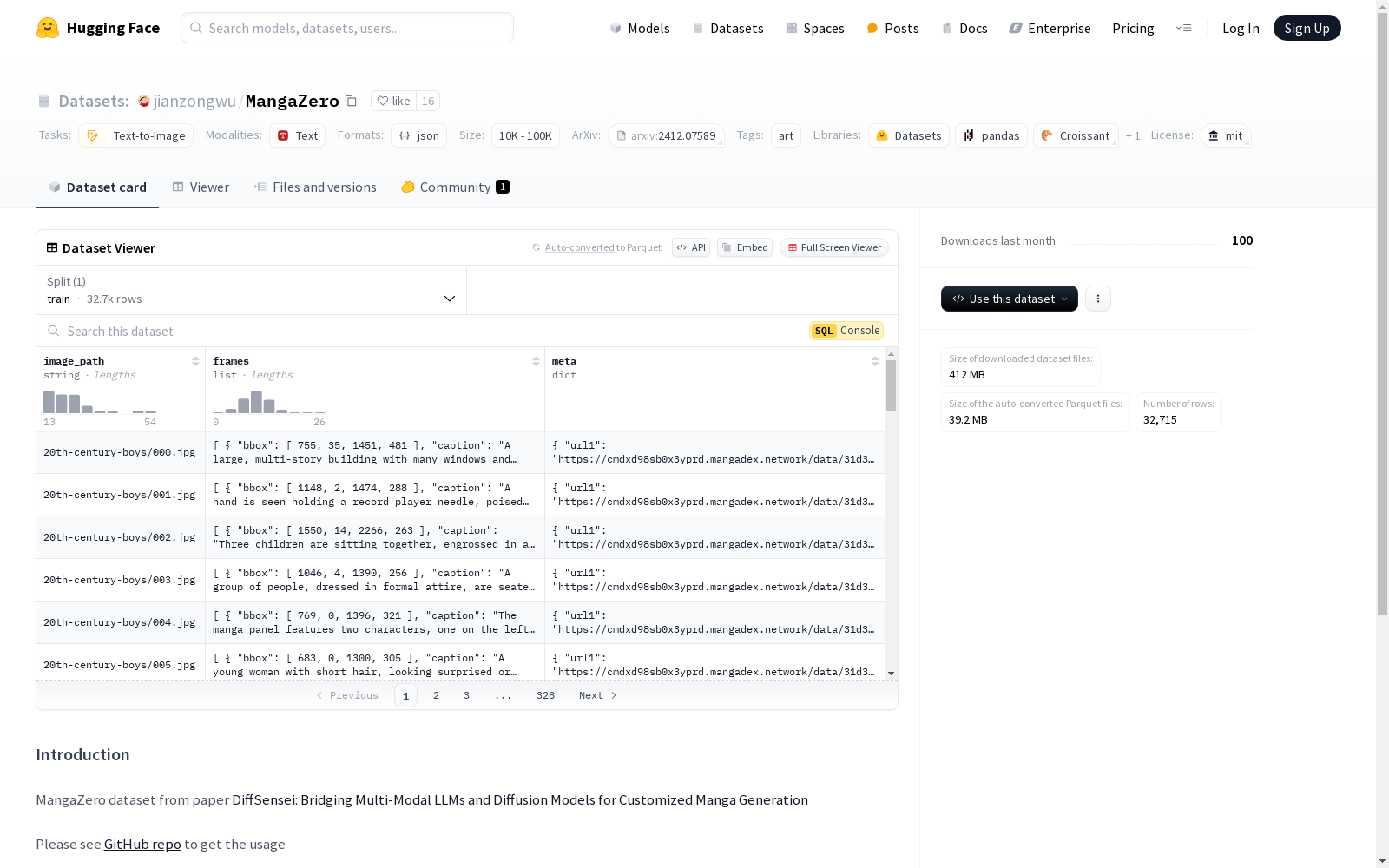Screen dimensions: 1389x868
Task: Open Docs in the top navigation
Action: (964, 28)
